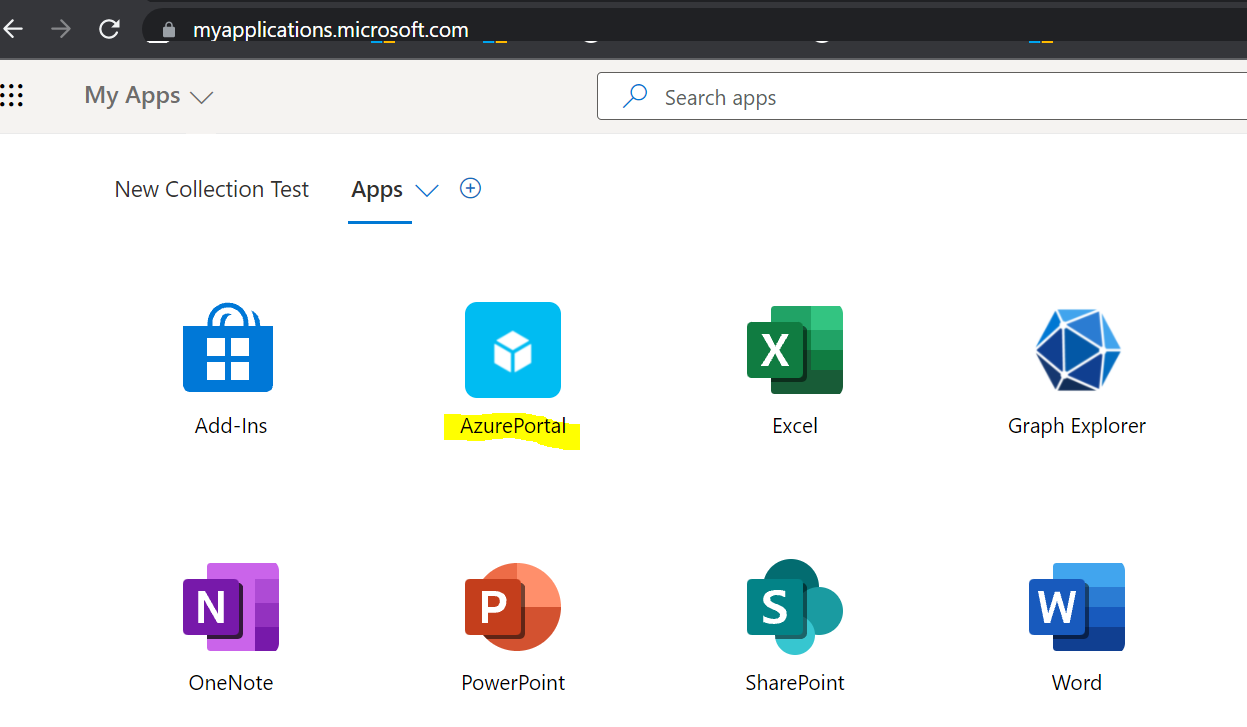
Task: Expand the Apps tab chevron
Action: pyautogui.click(x=427, y=191)
